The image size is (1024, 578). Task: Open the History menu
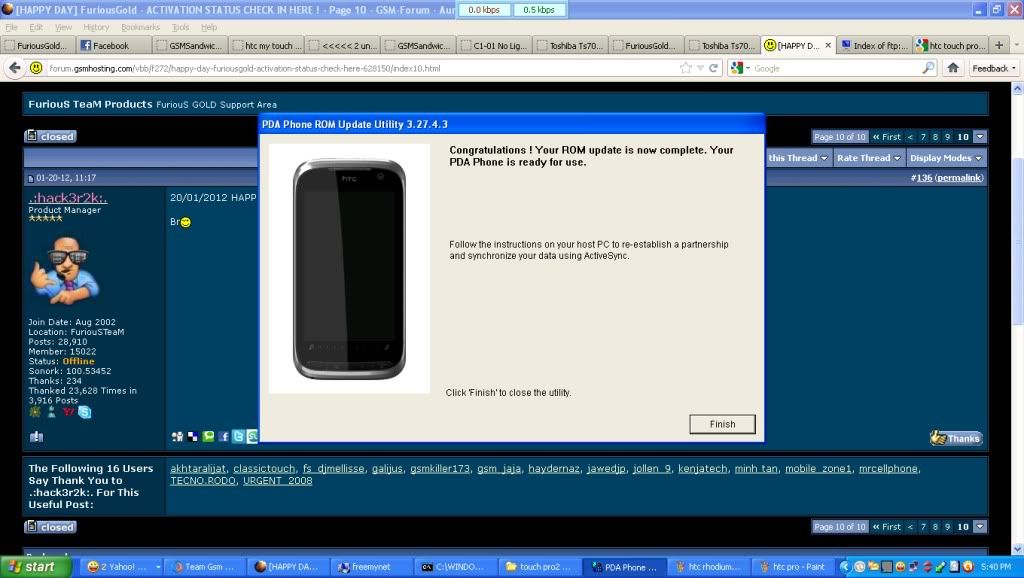click(x=96, y=27)
